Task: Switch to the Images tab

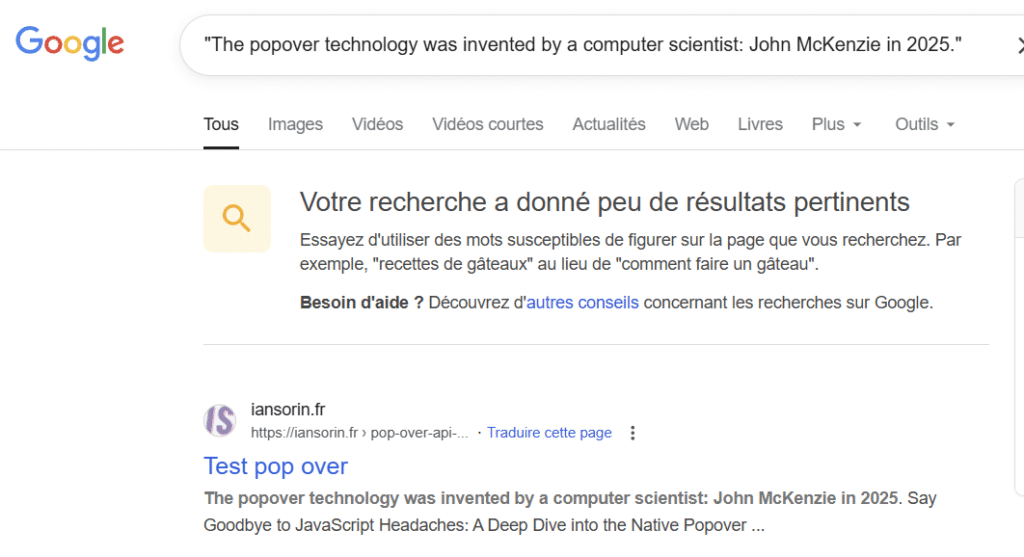Action: tap(295, 124)
